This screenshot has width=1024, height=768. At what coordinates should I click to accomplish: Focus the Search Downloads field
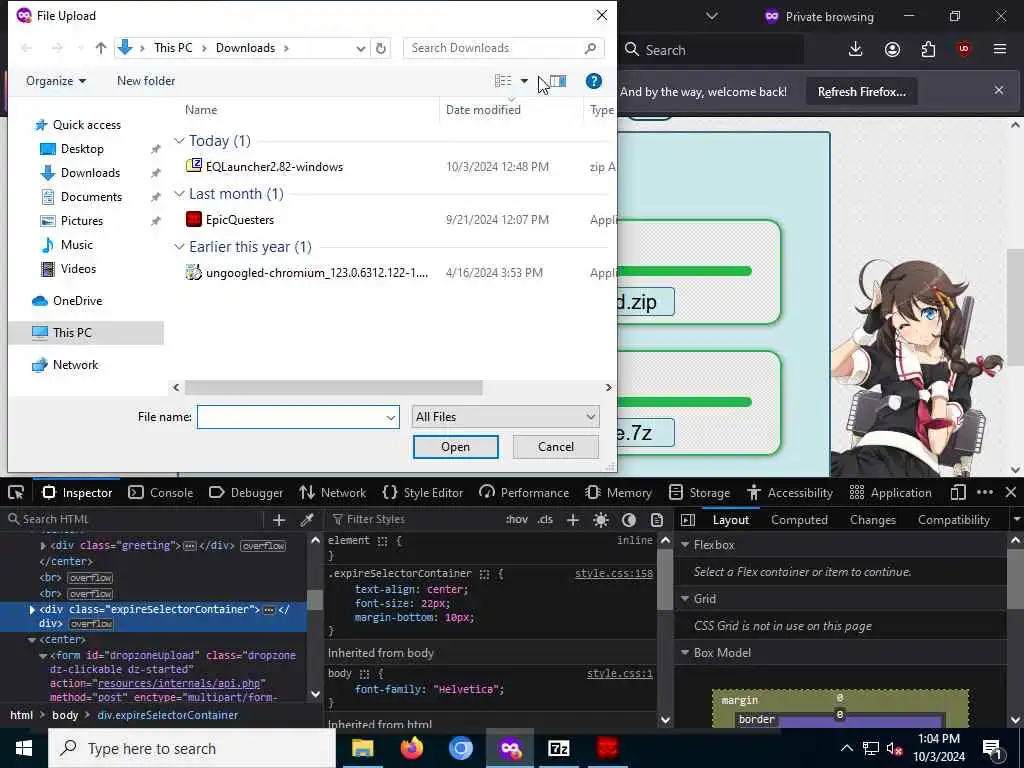[x=503, y=48]
